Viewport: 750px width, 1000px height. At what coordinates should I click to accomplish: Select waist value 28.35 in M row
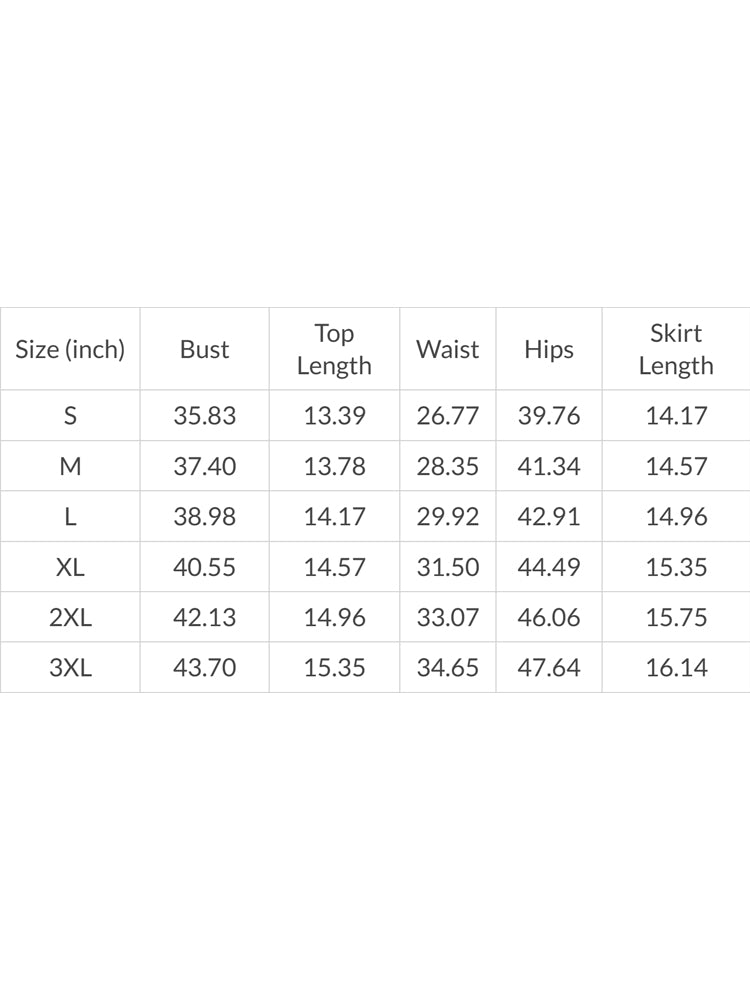pos(448,466)
